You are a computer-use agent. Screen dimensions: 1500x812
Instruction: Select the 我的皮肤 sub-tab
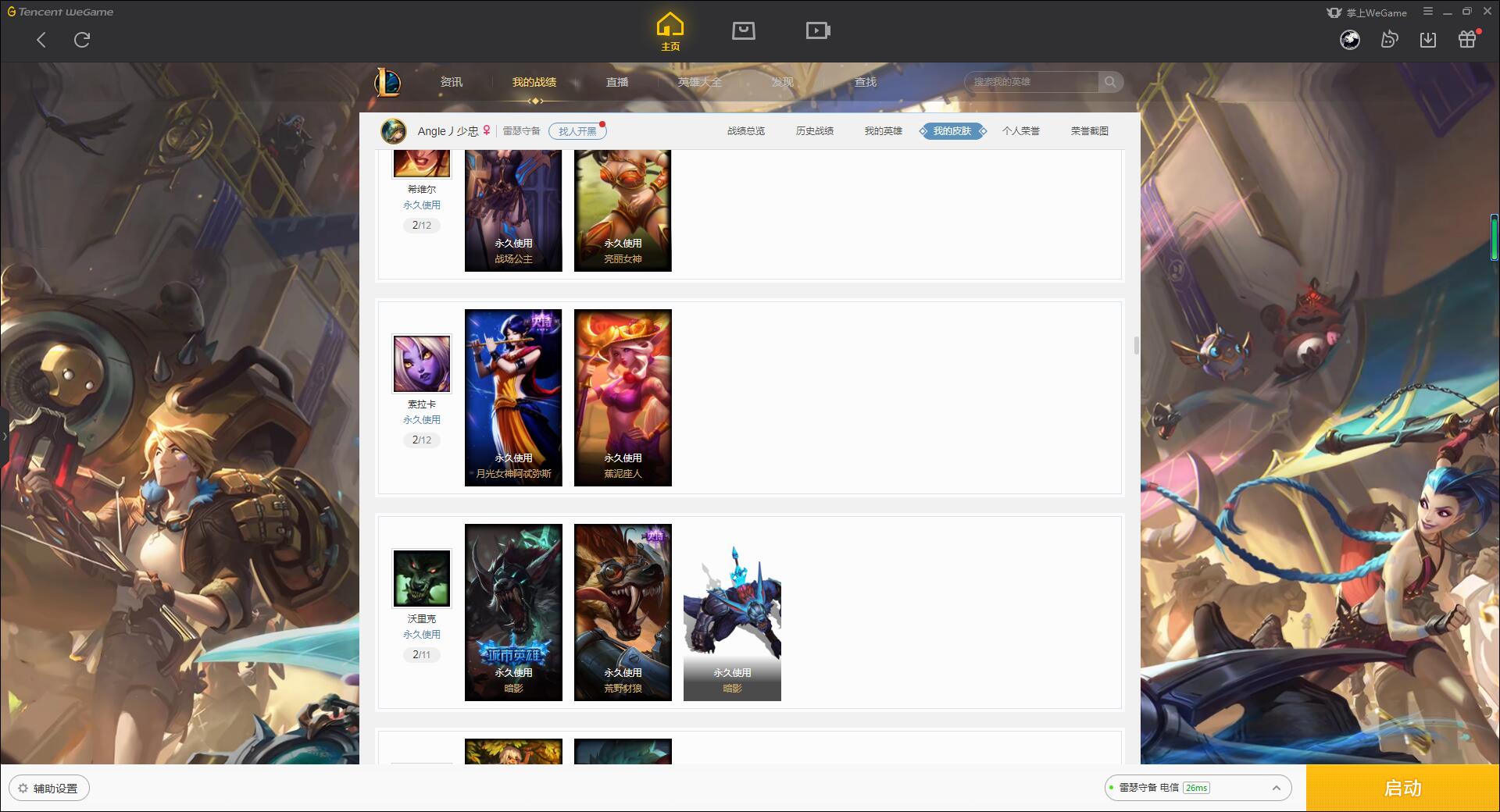pos(952,131)
